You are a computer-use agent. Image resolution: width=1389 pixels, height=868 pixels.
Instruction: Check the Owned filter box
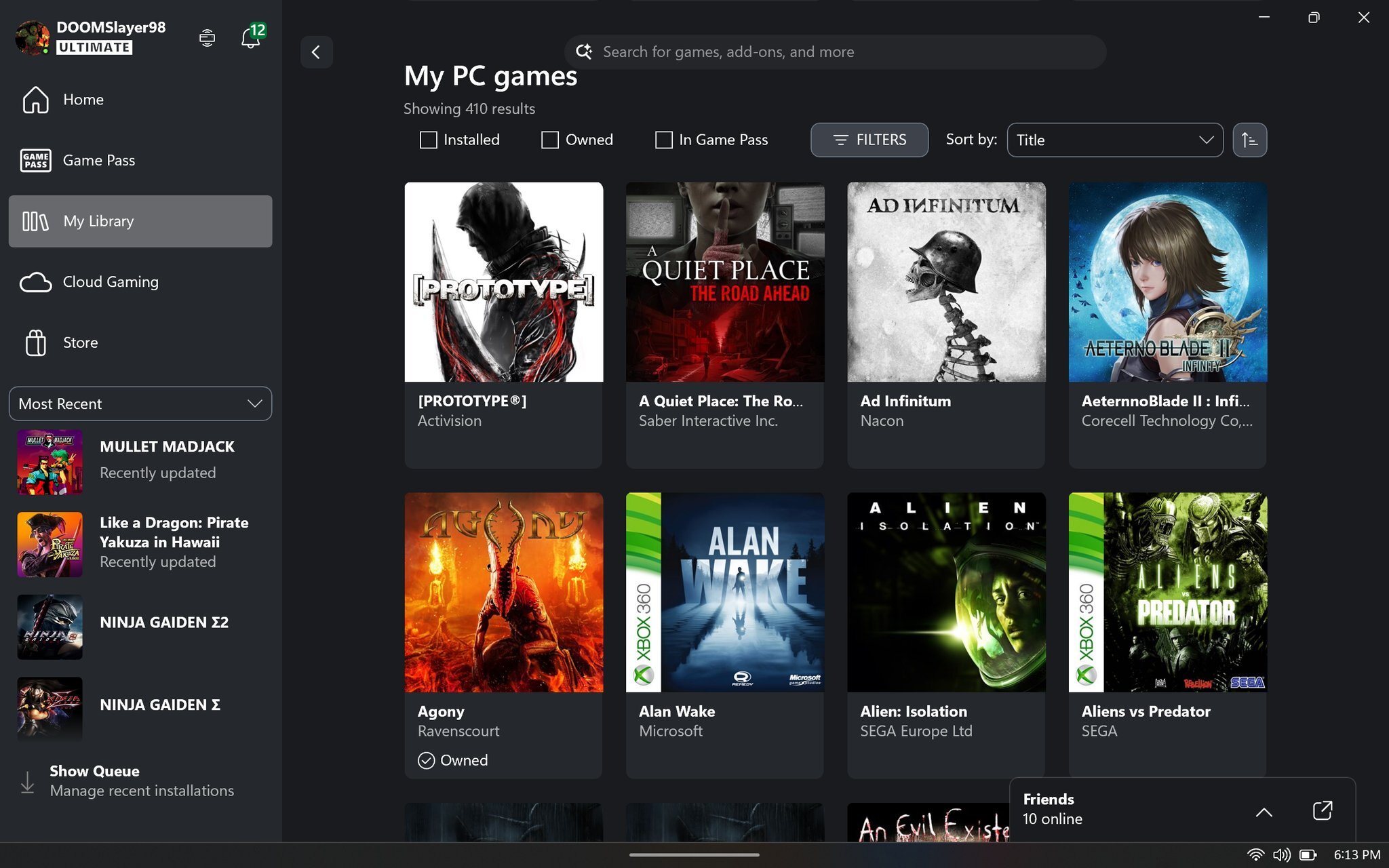pos(550,140)
